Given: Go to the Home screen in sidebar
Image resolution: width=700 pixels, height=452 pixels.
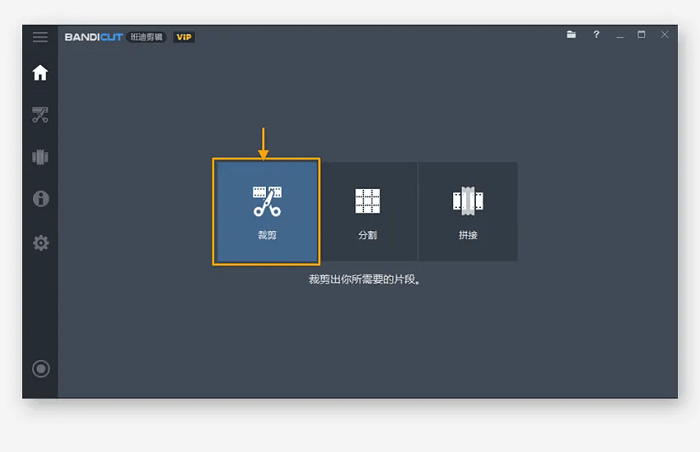Looking at the screenshot, I should (x=40, y=72).
